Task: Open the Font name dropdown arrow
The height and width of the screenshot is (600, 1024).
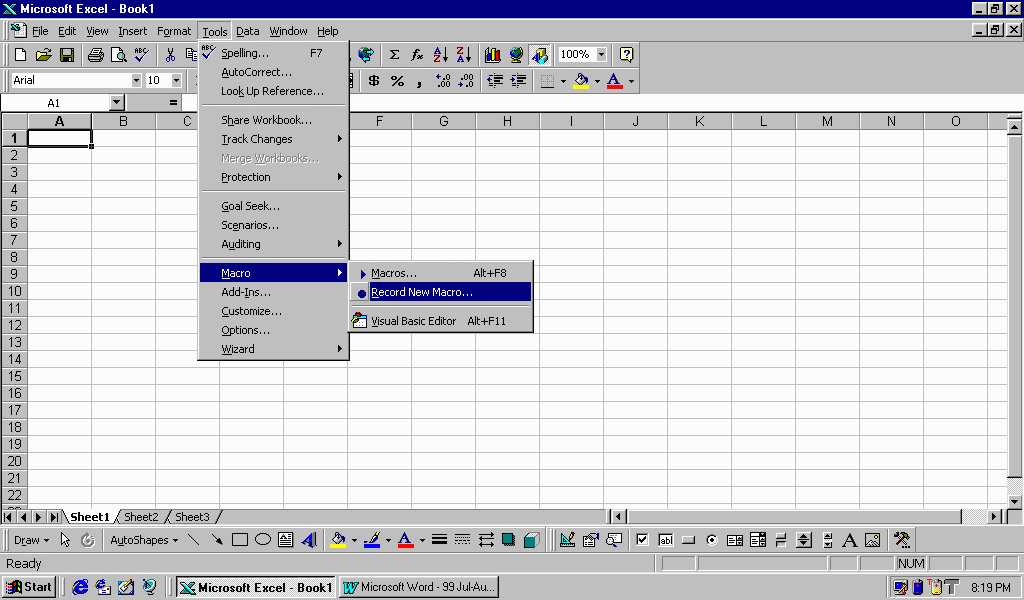Action: [136, 80]
